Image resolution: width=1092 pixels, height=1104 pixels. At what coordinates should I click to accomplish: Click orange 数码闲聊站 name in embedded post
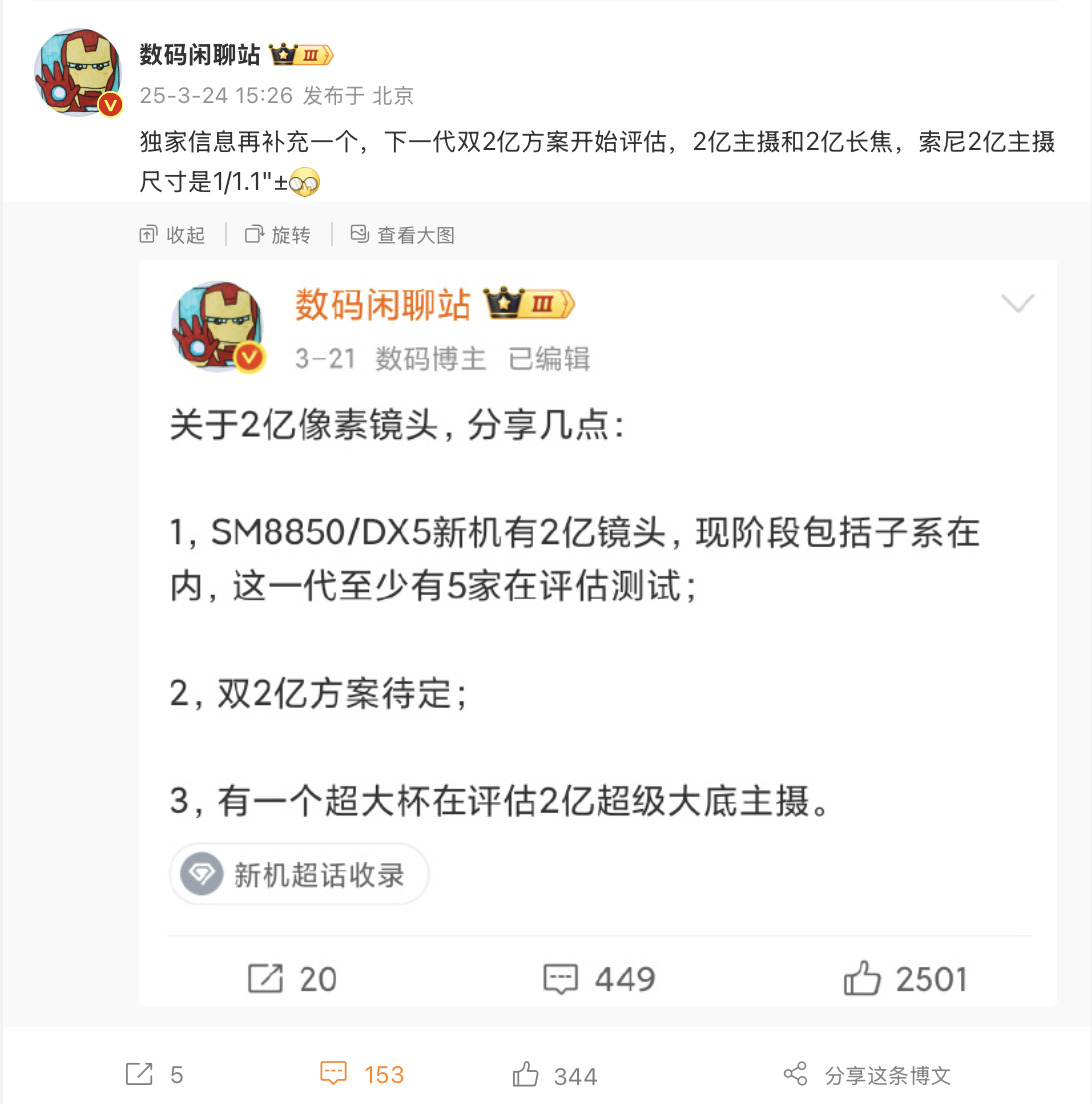click(382, 305)
